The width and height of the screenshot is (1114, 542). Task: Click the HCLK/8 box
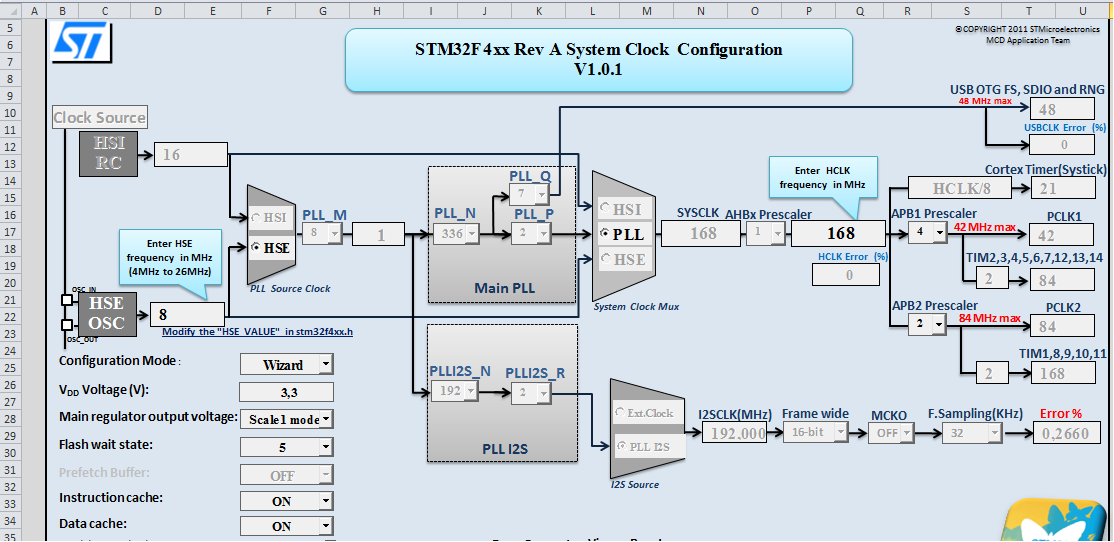pyautogui.click(x=961, y=189)
